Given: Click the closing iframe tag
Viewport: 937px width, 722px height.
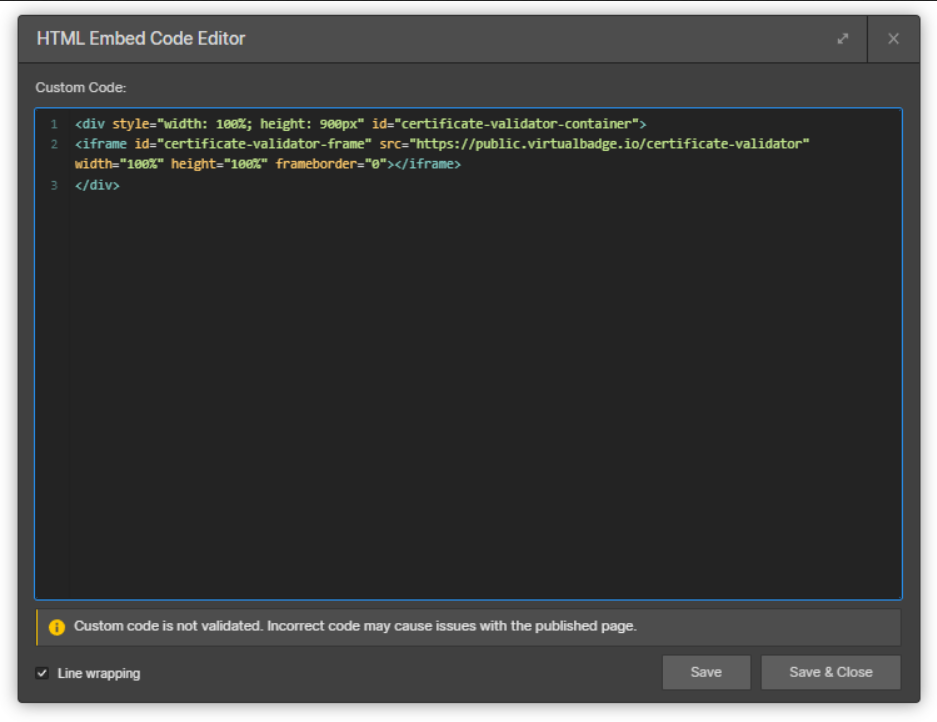Looking at the screenshot, I should click(427, 165).
